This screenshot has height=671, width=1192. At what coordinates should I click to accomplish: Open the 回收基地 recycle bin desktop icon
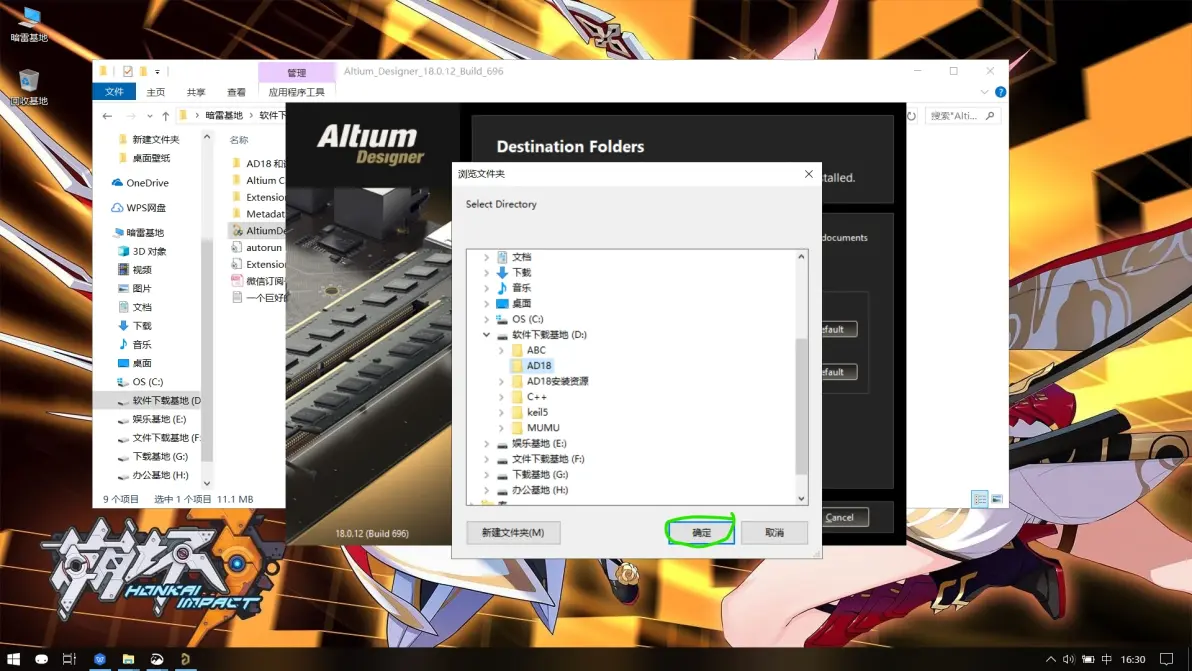pos(29,87)
